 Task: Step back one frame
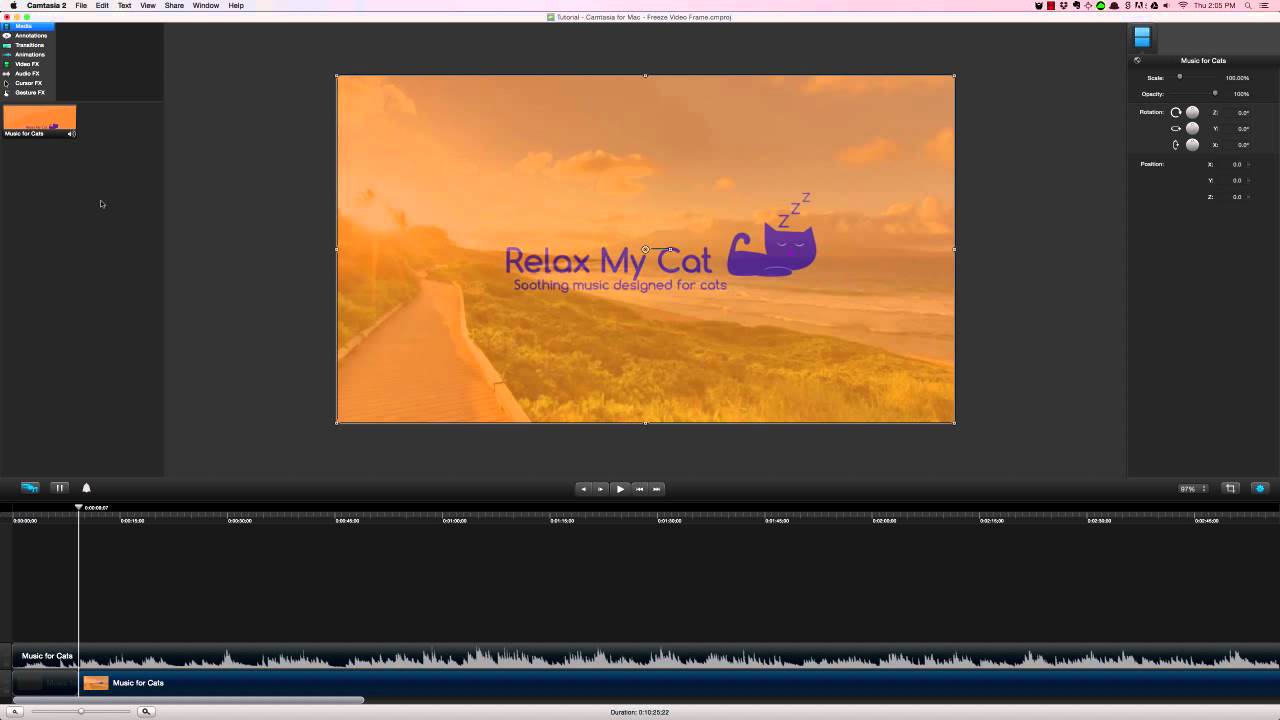pos(583,489)
